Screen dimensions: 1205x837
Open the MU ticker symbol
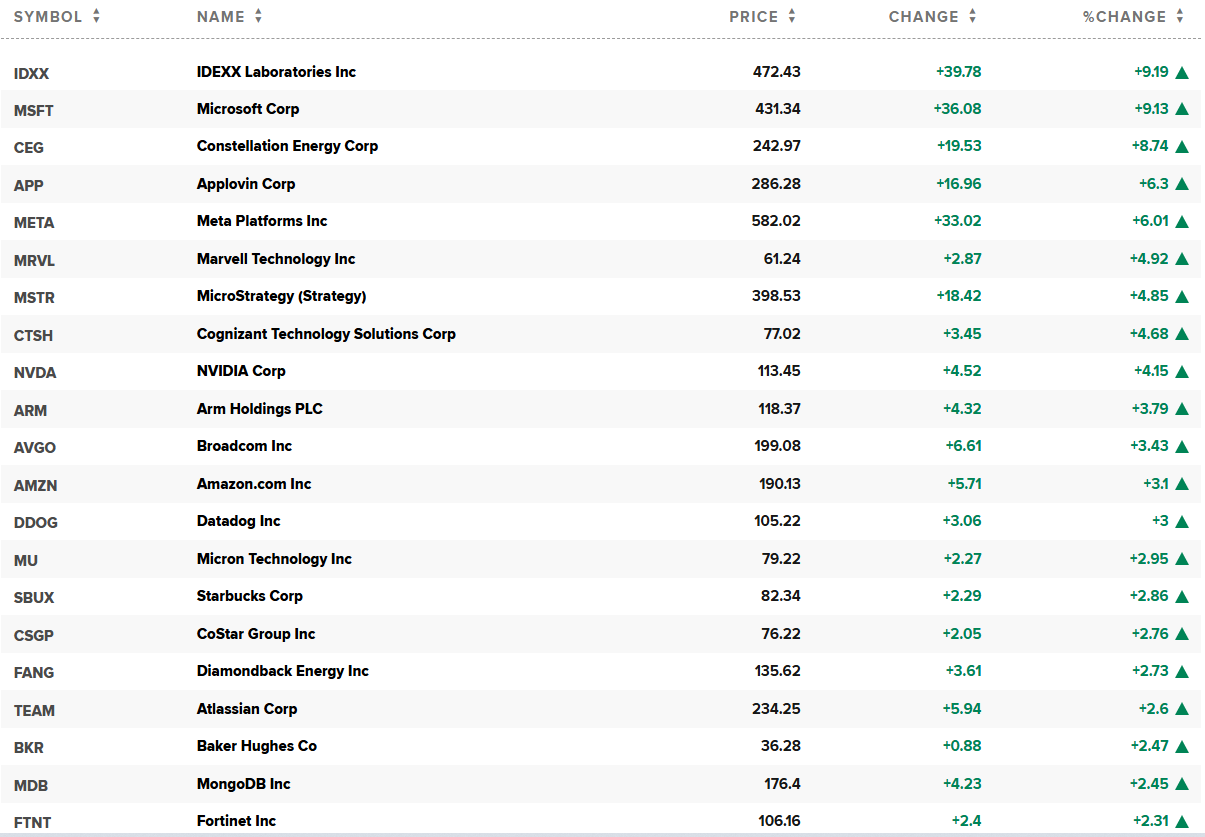point(26,560)
